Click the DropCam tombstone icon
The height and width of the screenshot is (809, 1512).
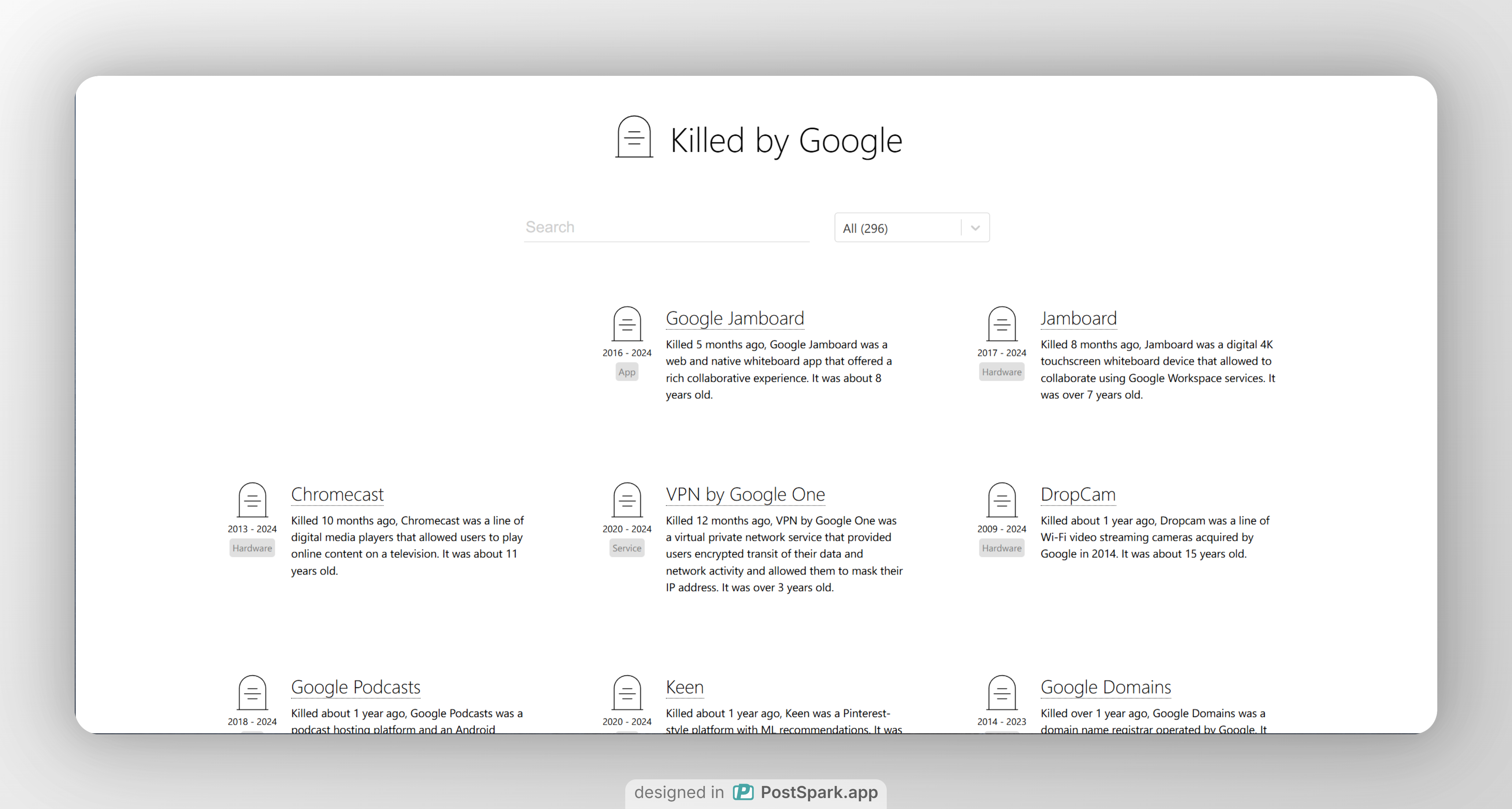click(1001, 500)
